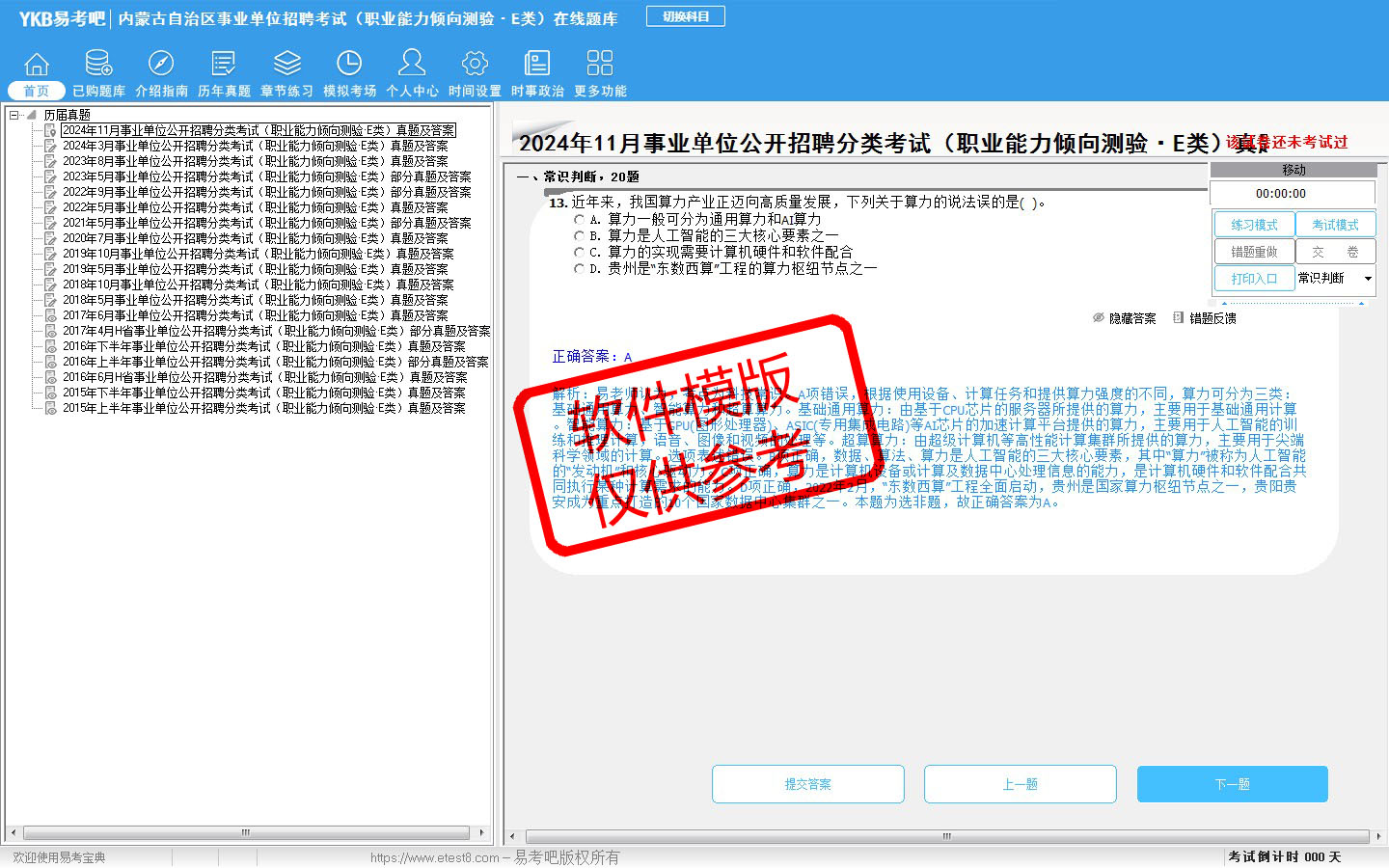Select option B radio button
Viewport: 1389px width, 868px height.
click(x=579, y=235)
